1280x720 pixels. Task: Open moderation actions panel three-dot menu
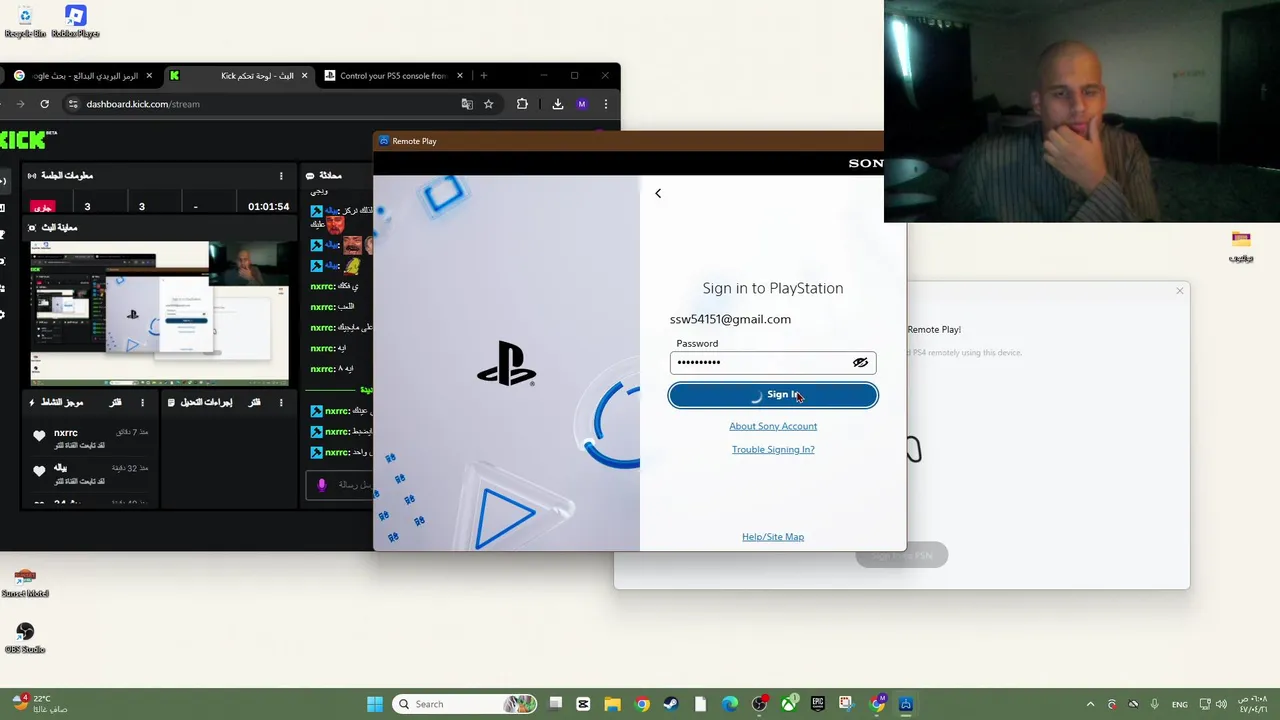[x=281, y=402]
